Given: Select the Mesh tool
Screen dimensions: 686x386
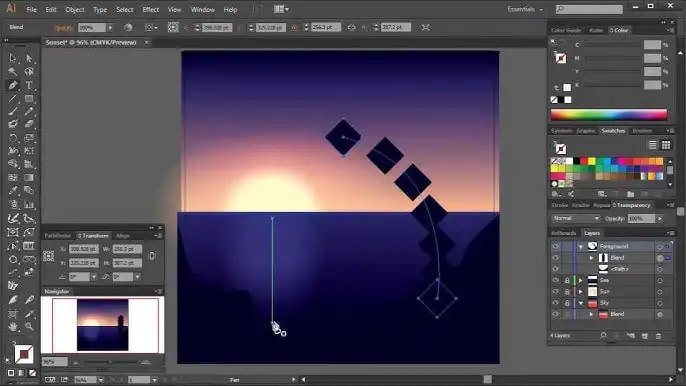Looking at the screenshot, I should (x=13, y=178).
